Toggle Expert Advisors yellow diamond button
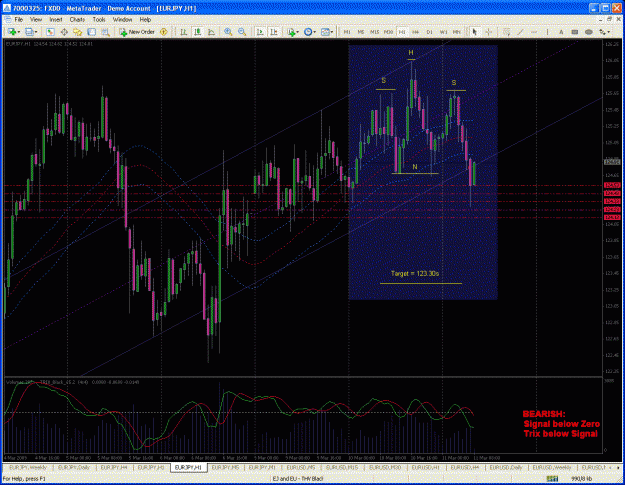The width and height of the screenshot is (625, 485). click(x=163, y=32)
